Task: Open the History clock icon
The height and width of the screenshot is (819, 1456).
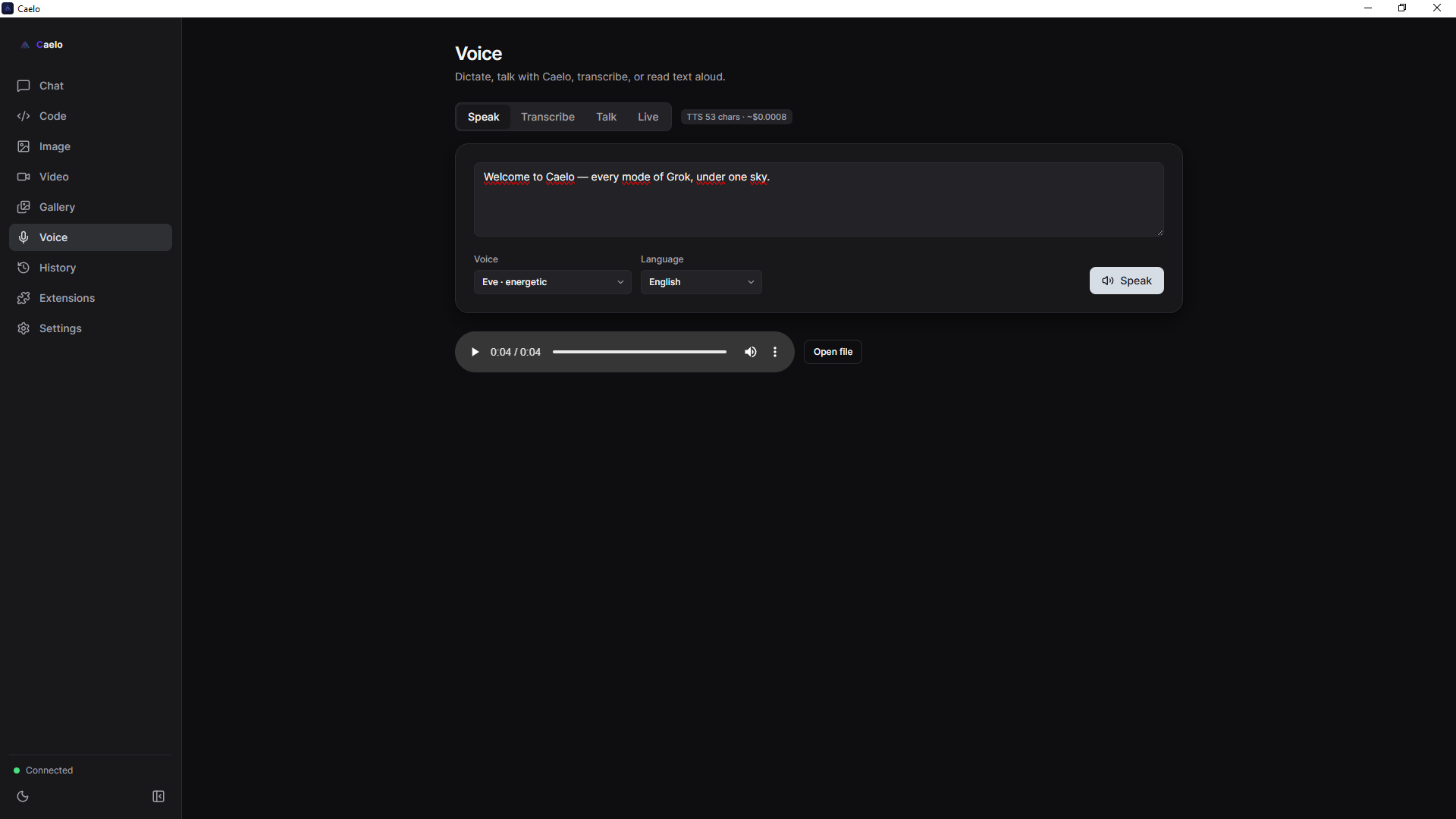Action: [24, 268]
